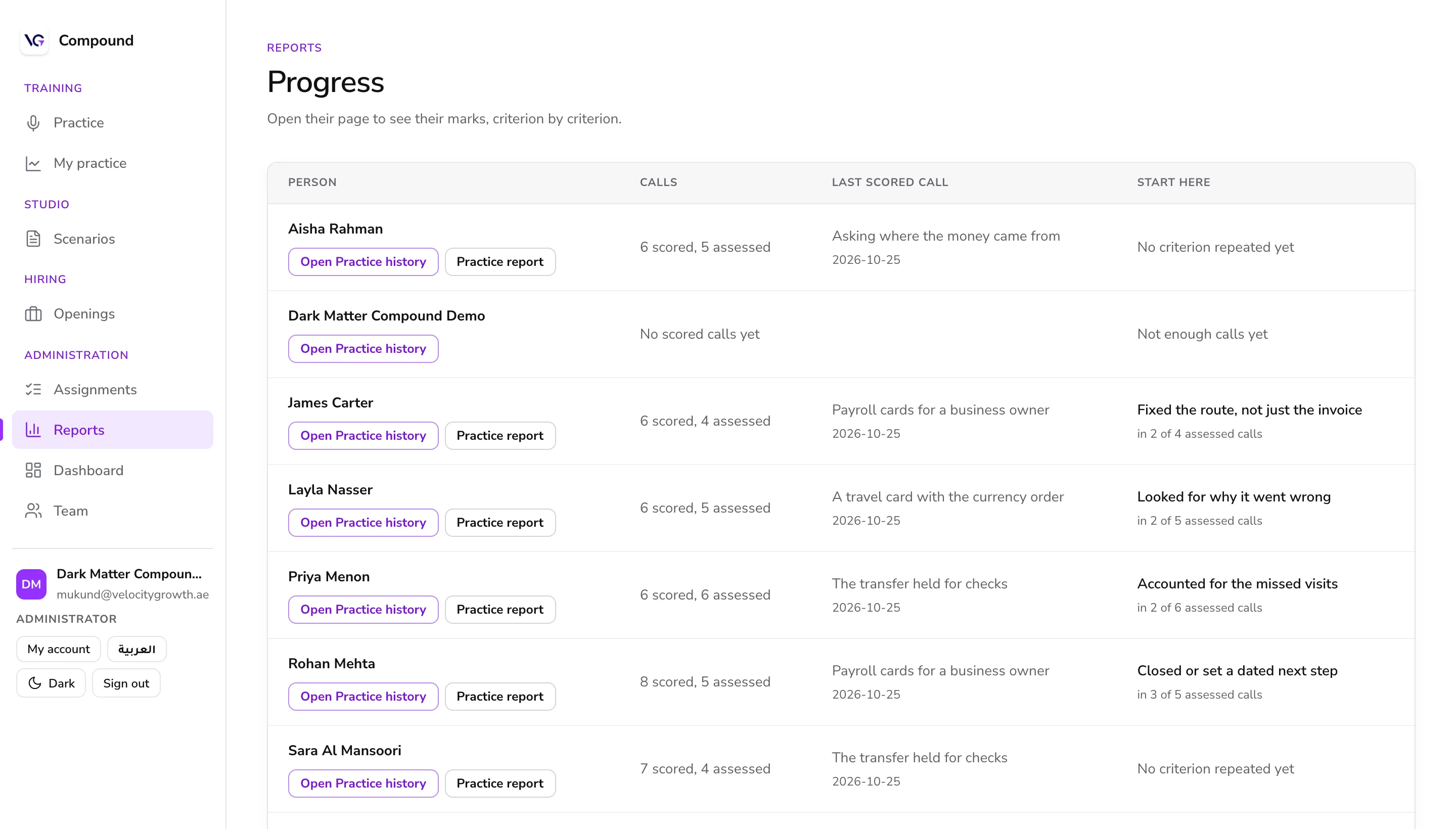The height and width of the screenshot is (829, 1456).
Task: Toggle Dark mode
Action: pos(51,683)
